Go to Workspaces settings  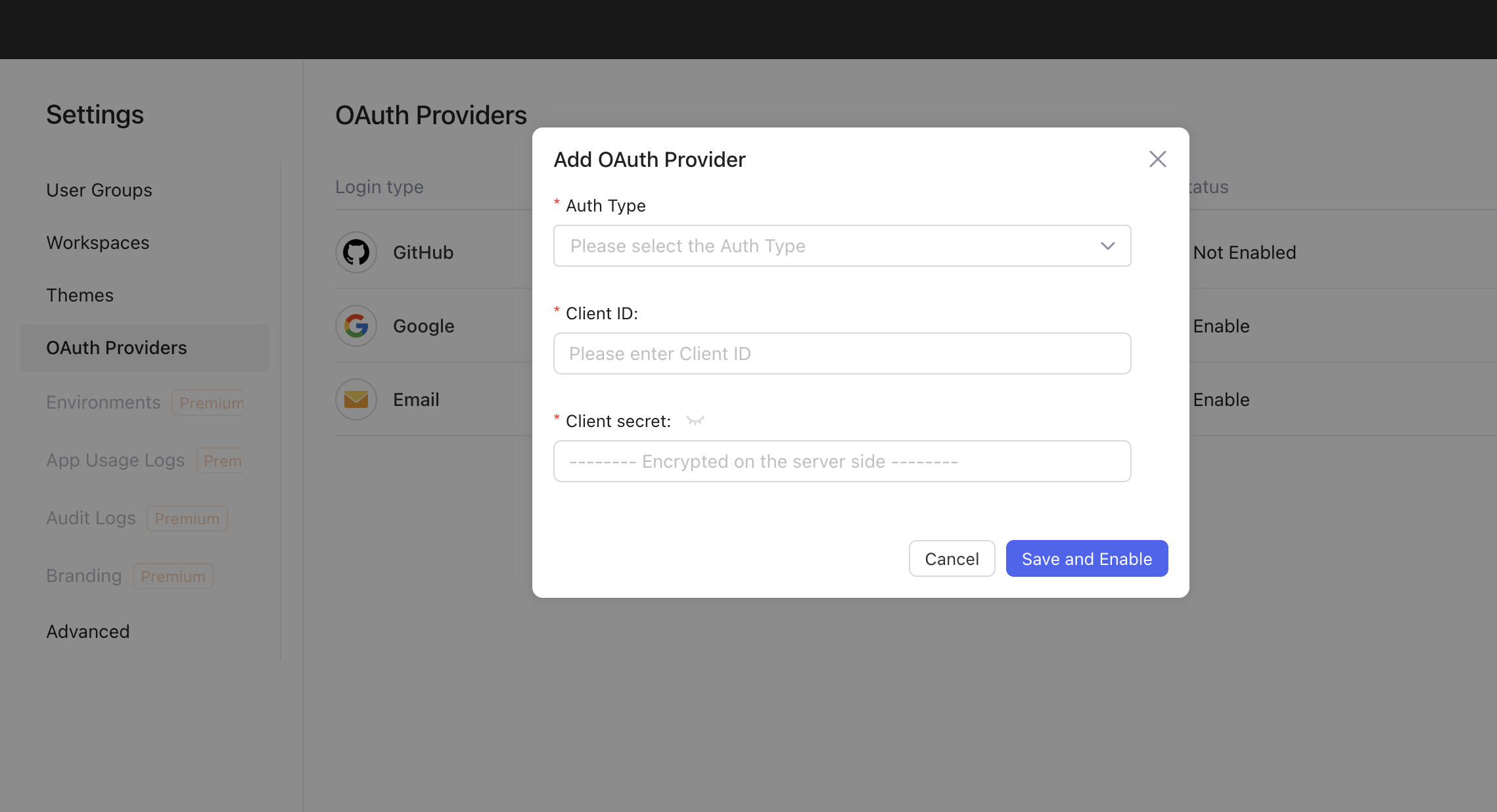coord(98,242)
